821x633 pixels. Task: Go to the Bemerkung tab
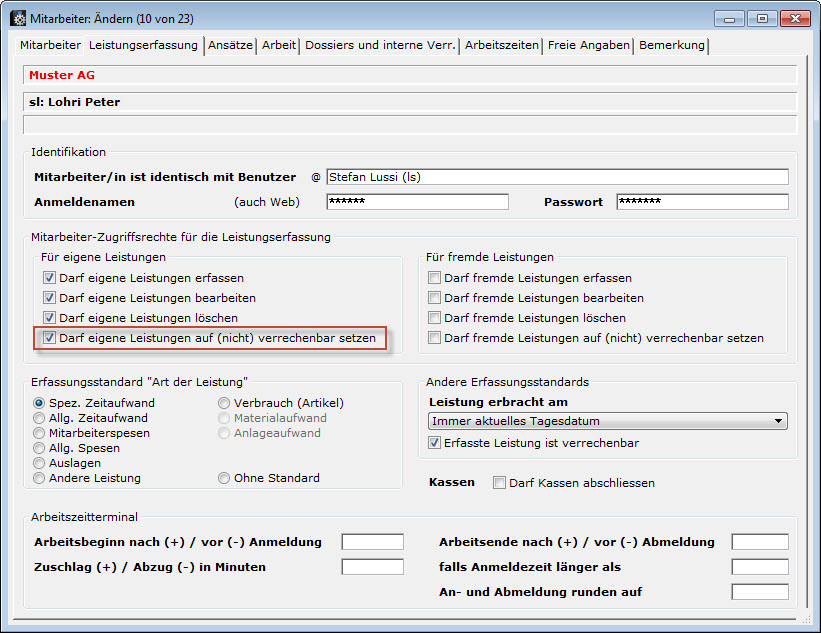point(672,45)
